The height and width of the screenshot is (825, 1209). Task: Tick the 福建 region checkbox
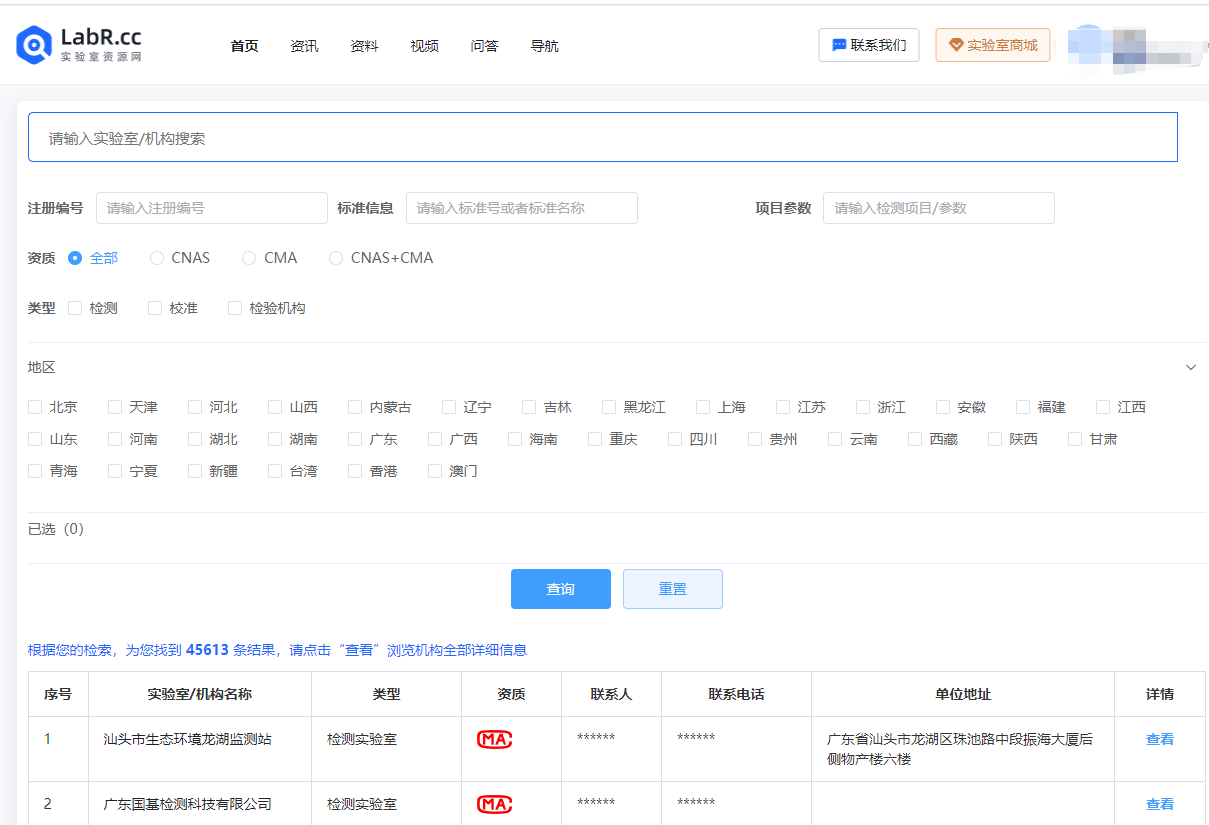pyautogui.click(x=1023, y=407)
